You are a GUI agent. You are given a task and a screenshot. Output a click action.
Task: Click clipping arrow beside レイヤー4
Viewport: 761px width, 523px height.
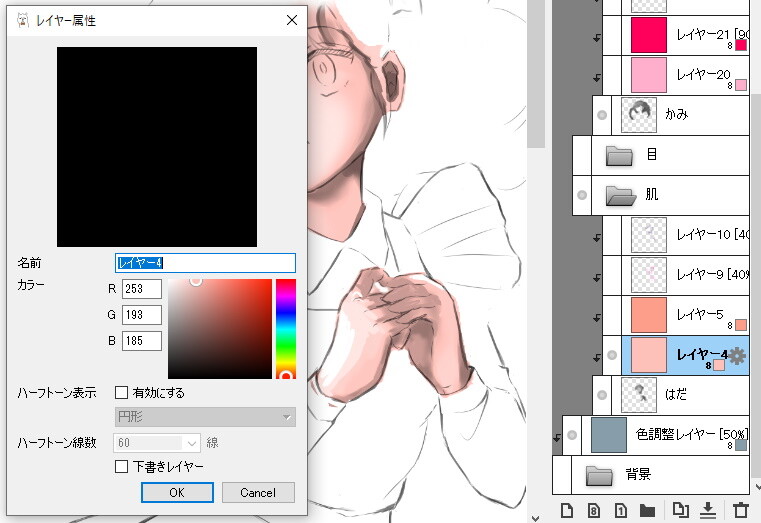click(596, 358)
